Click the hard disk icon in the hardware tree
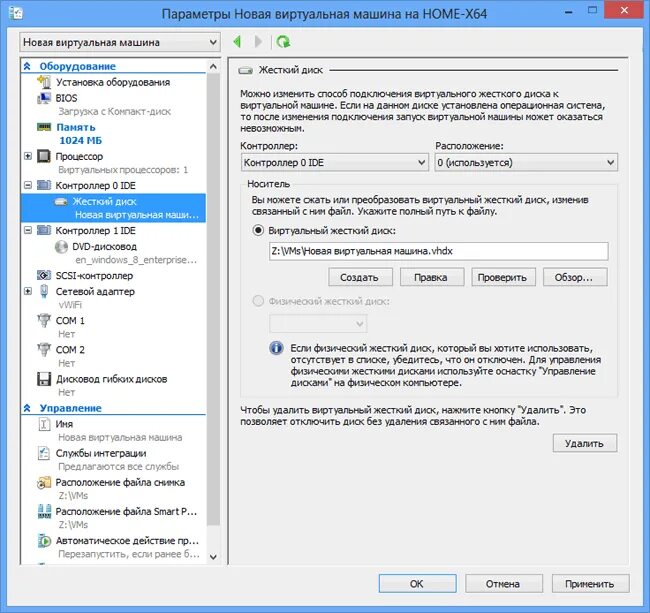Screen dimensions: 650x613 pos(61,202)
